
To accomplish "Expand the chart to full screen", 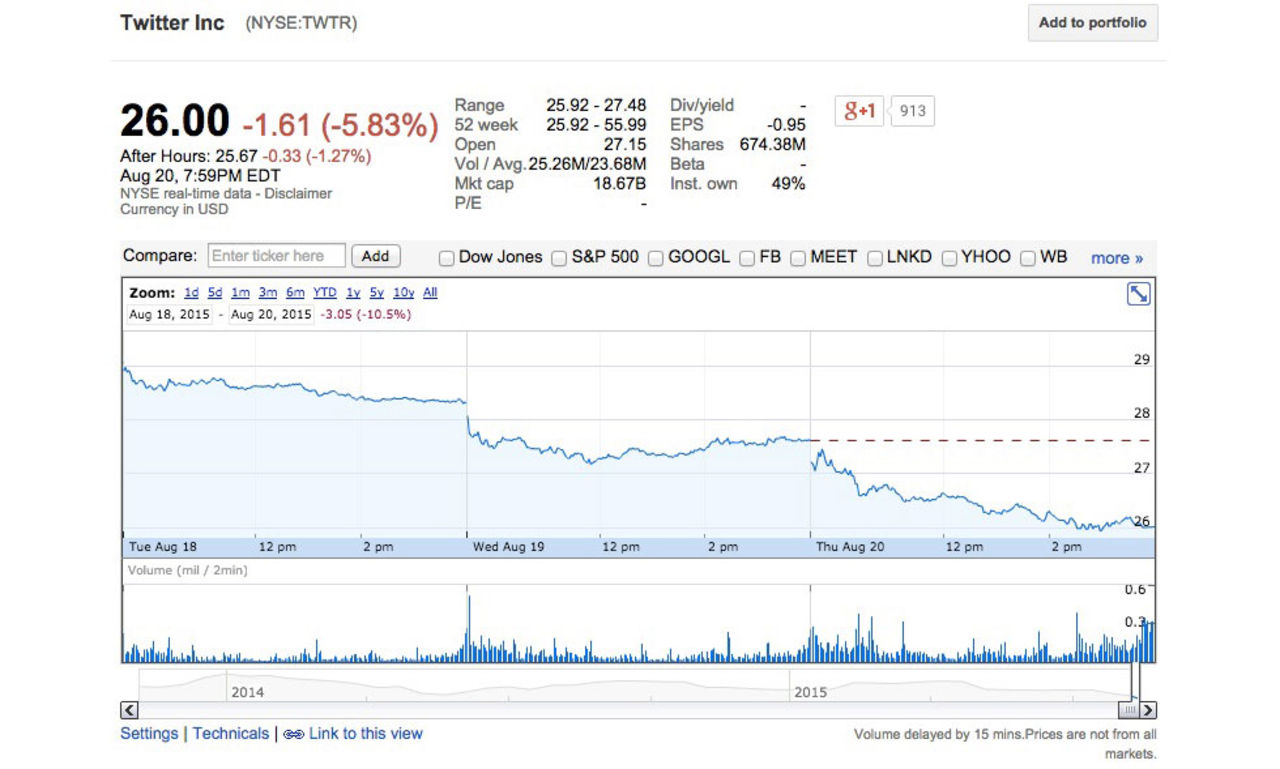I will [1138, 294].
